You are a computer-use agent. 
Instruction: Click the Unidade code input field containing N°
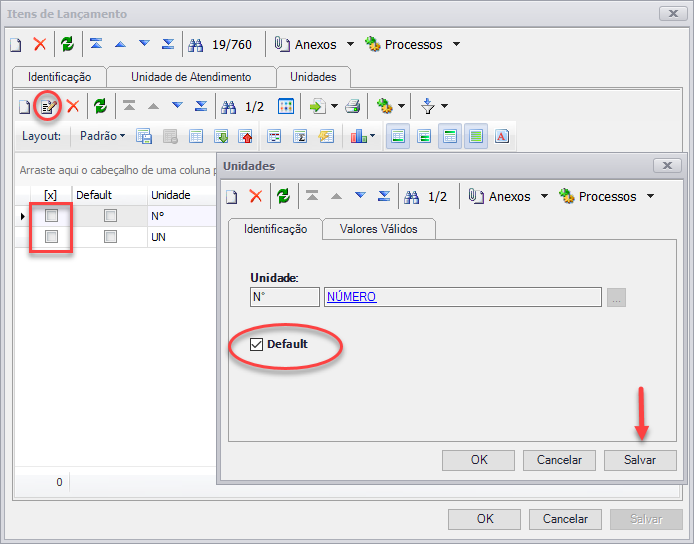click(285, 297)
